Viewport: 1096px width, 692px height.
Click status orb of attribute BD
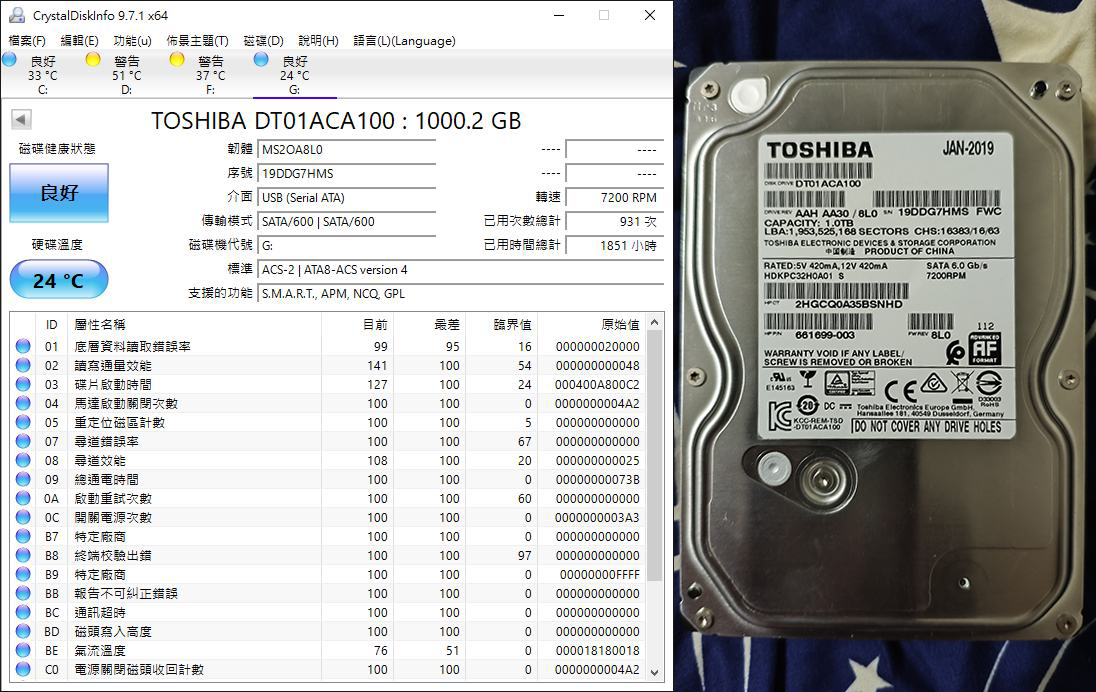click(x=23, y=631)
